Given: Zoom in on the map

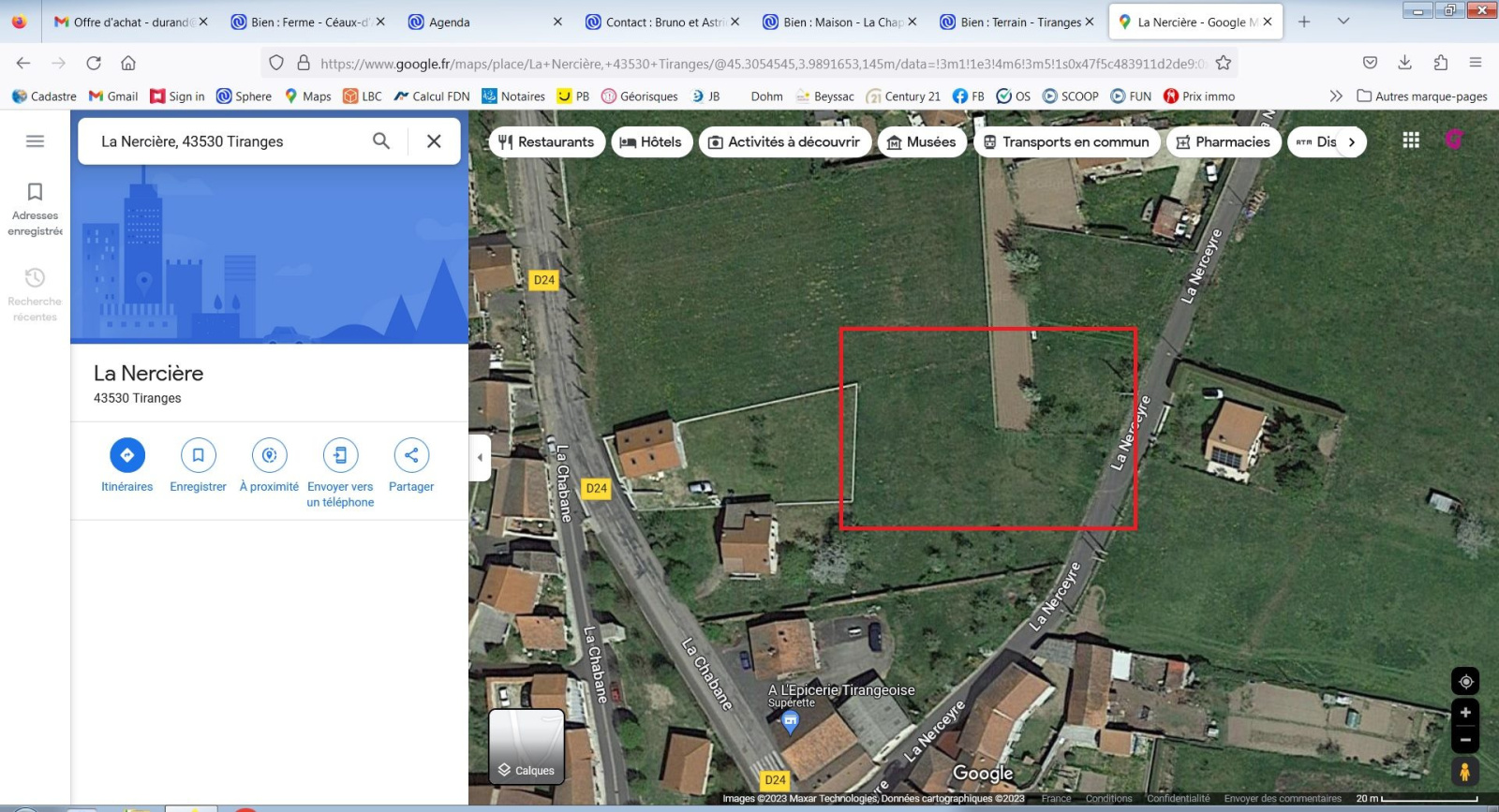Looking at the screenshot, I should (1465, 713).
